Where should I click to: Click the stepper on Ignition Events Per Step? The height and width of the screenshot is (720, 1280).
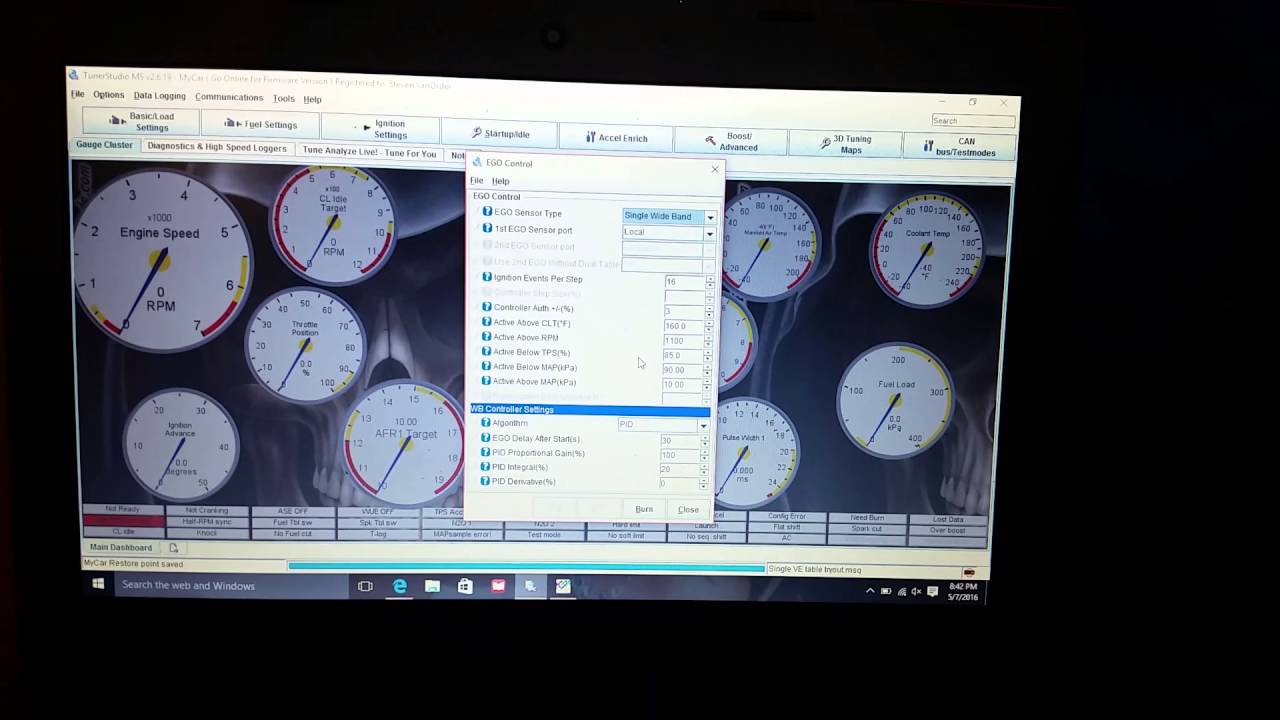[710, 283]
